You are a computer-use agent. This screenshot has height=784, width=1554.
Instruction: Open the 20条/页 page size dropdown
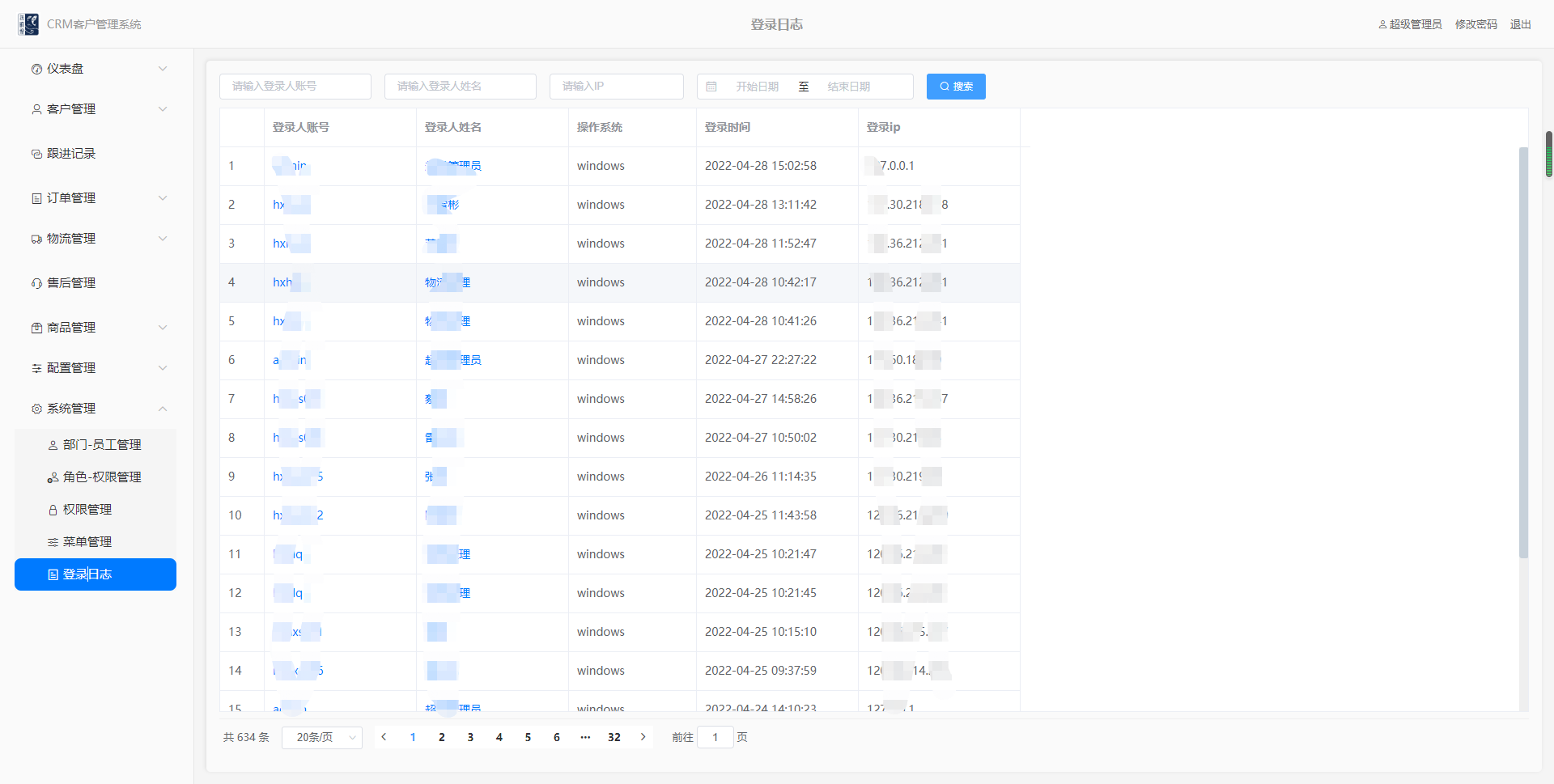pyautogui.click(x=322, y=737)
